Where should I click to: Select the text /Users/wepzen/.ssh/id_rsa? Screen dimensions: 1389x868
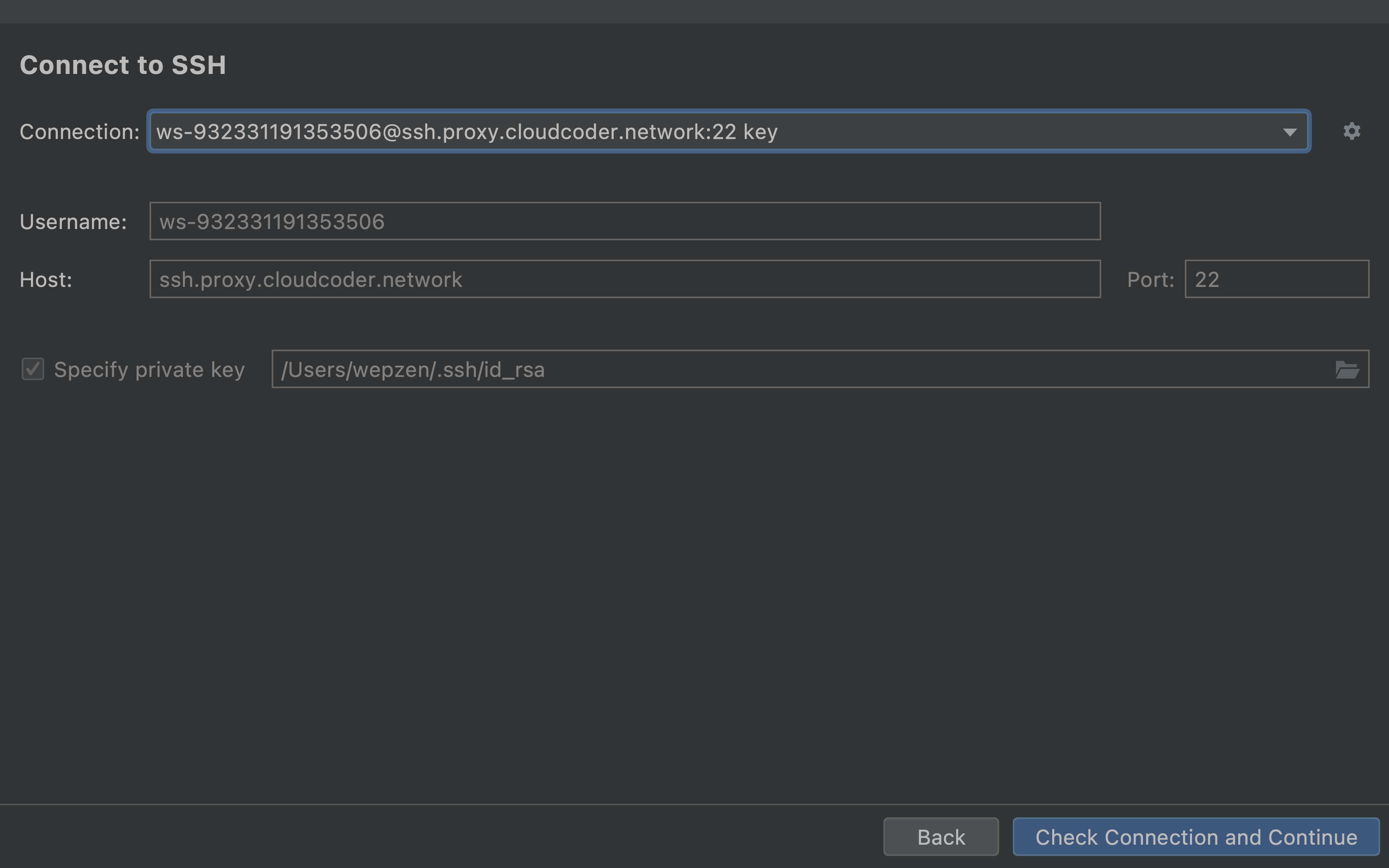tap(413, 369)
